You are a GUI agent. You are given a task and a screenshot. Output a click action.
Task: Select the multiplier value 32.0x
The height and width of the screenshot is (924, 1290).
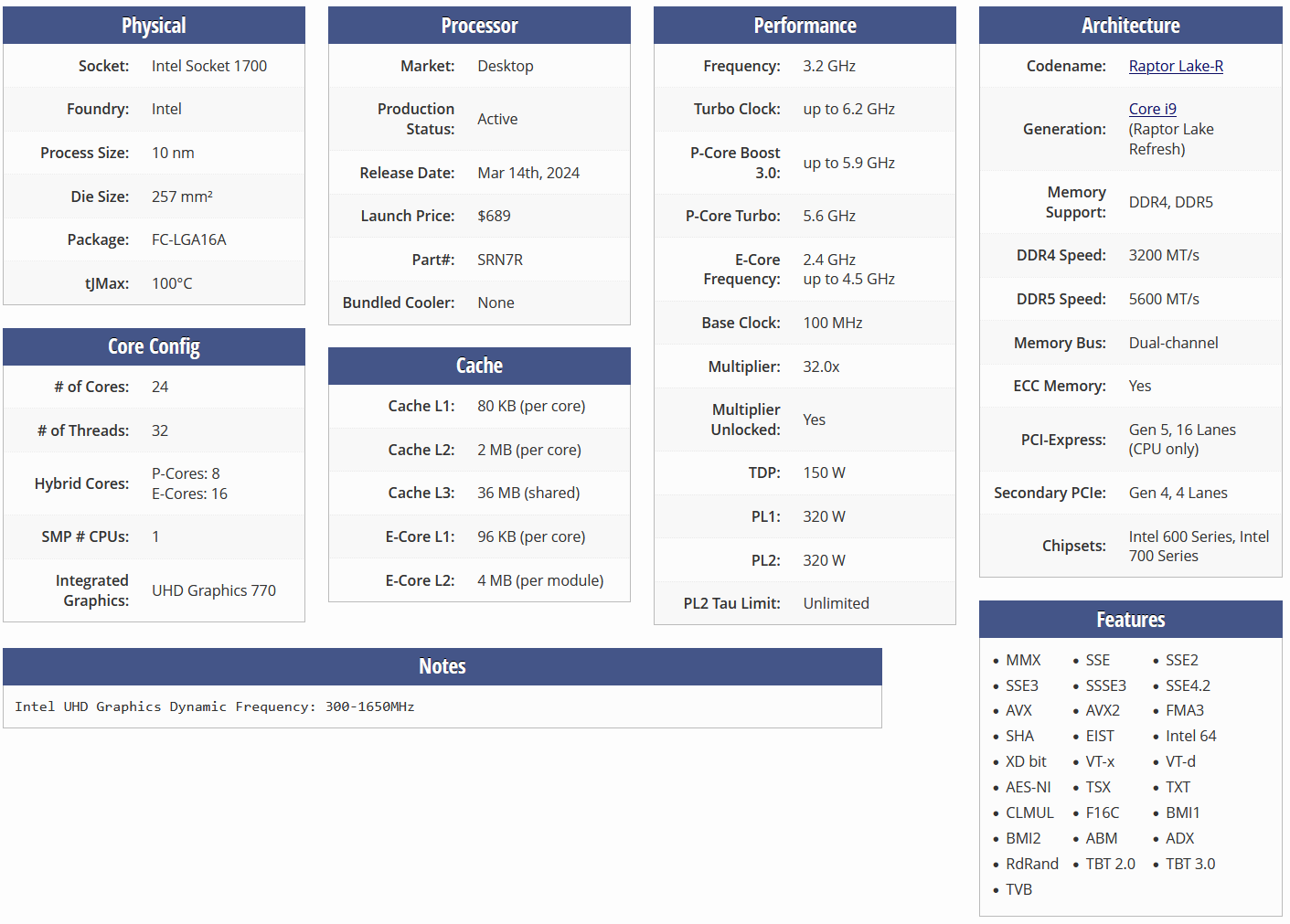(821, 366)
